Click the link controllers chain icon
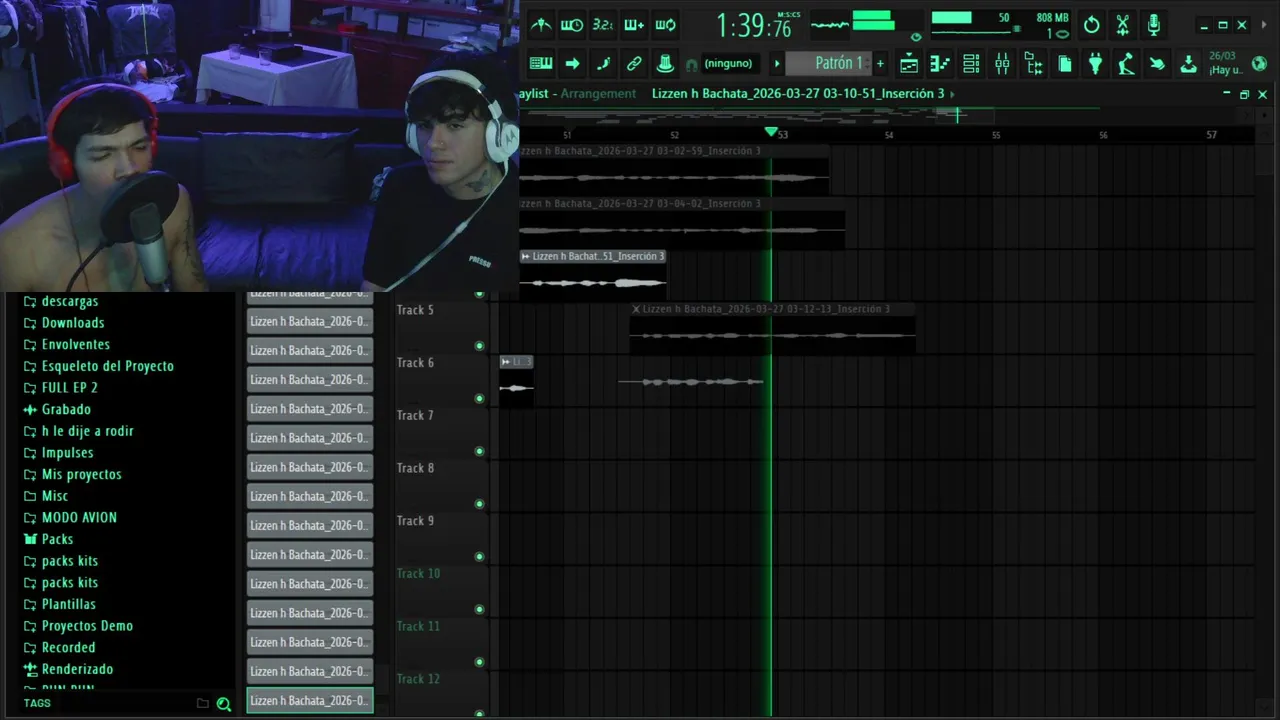 (x=634, y=63)
